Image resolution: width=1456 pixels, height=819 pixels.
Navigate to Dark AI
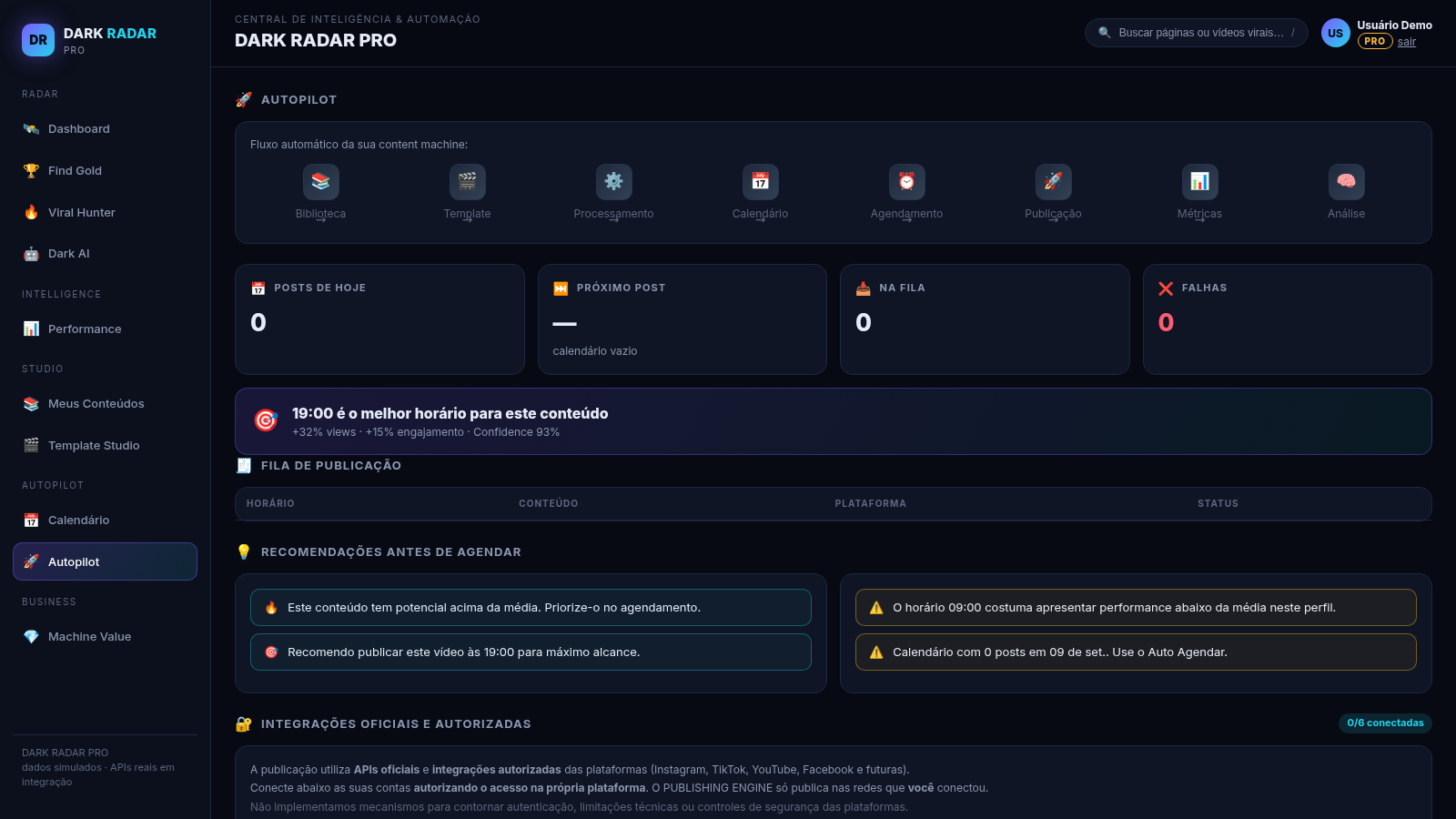[106, 254]
